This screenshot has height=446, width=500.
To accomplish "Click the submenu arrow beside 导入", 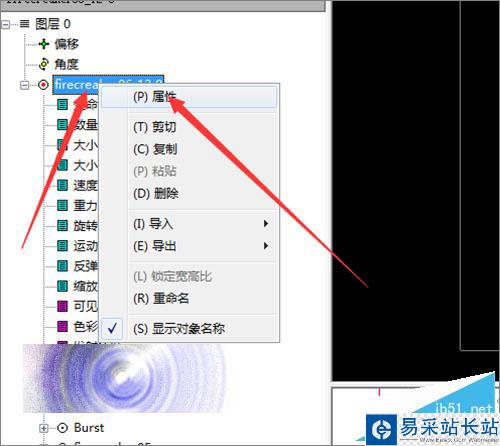I will [x=266, y=223].
